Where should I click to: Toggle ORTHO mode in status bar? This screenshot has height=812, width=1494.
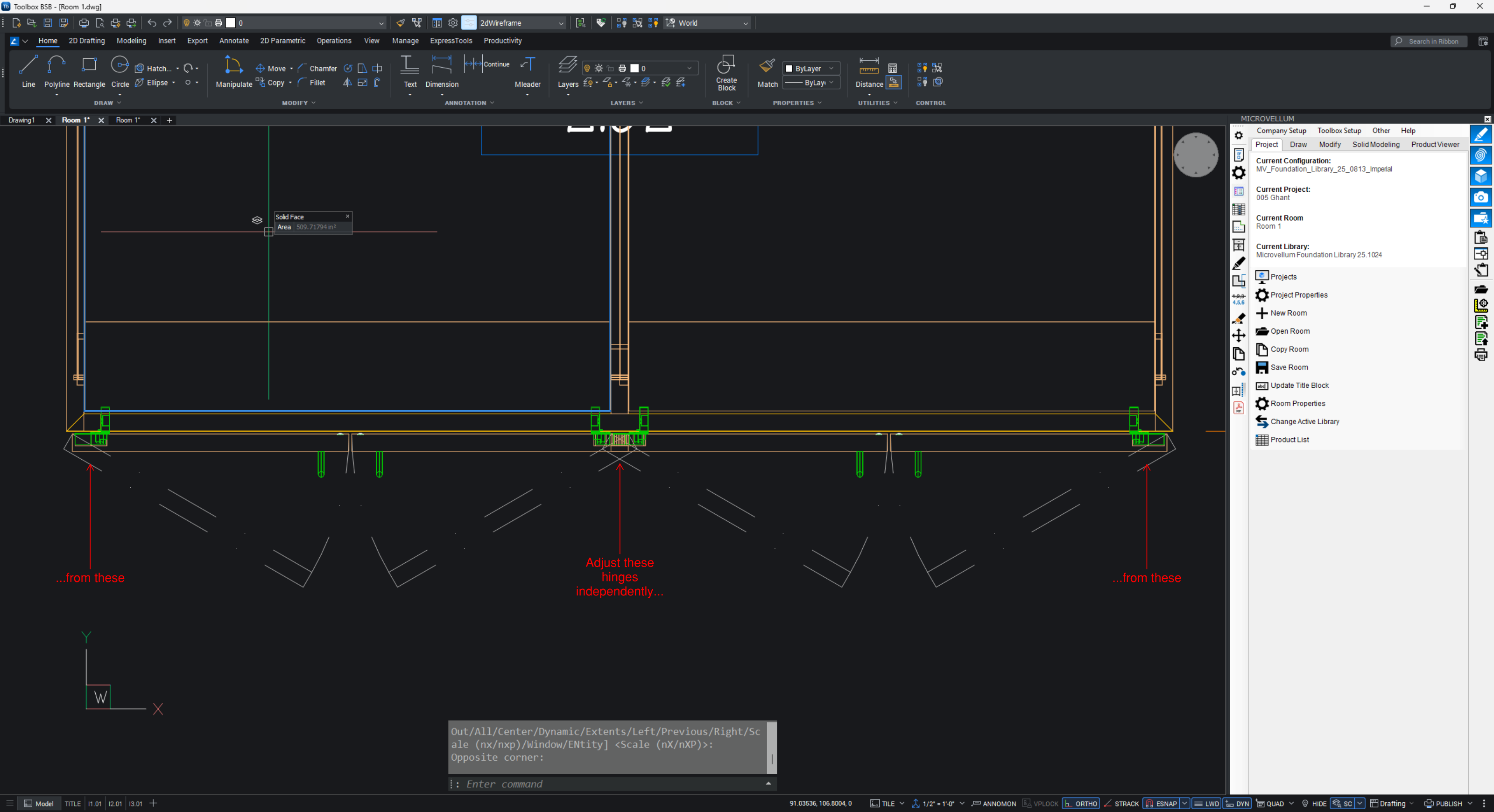[x=1080, y=803]
